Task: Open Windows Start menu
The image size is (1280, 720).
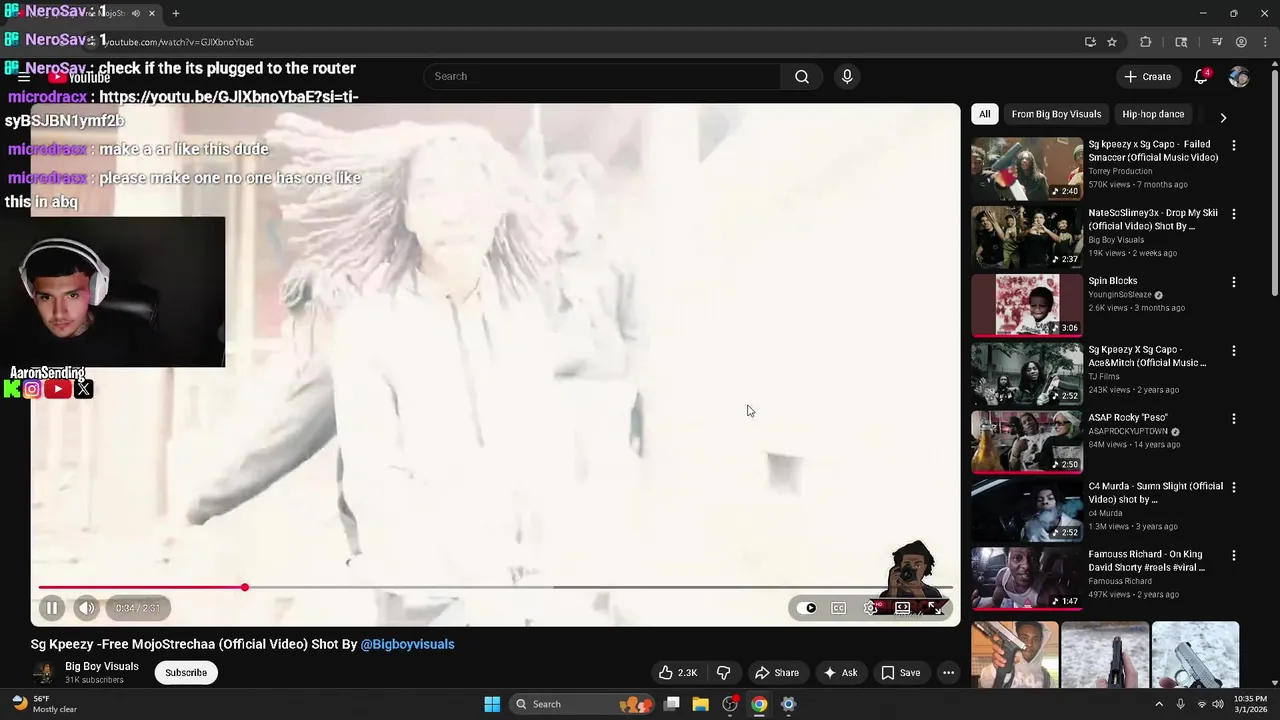Action: pos(492,704)
